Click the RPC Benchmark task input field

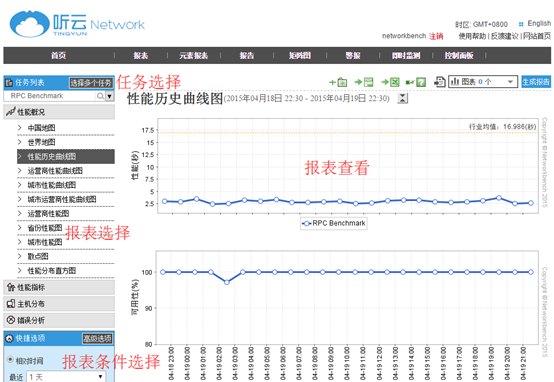[50, 96]
